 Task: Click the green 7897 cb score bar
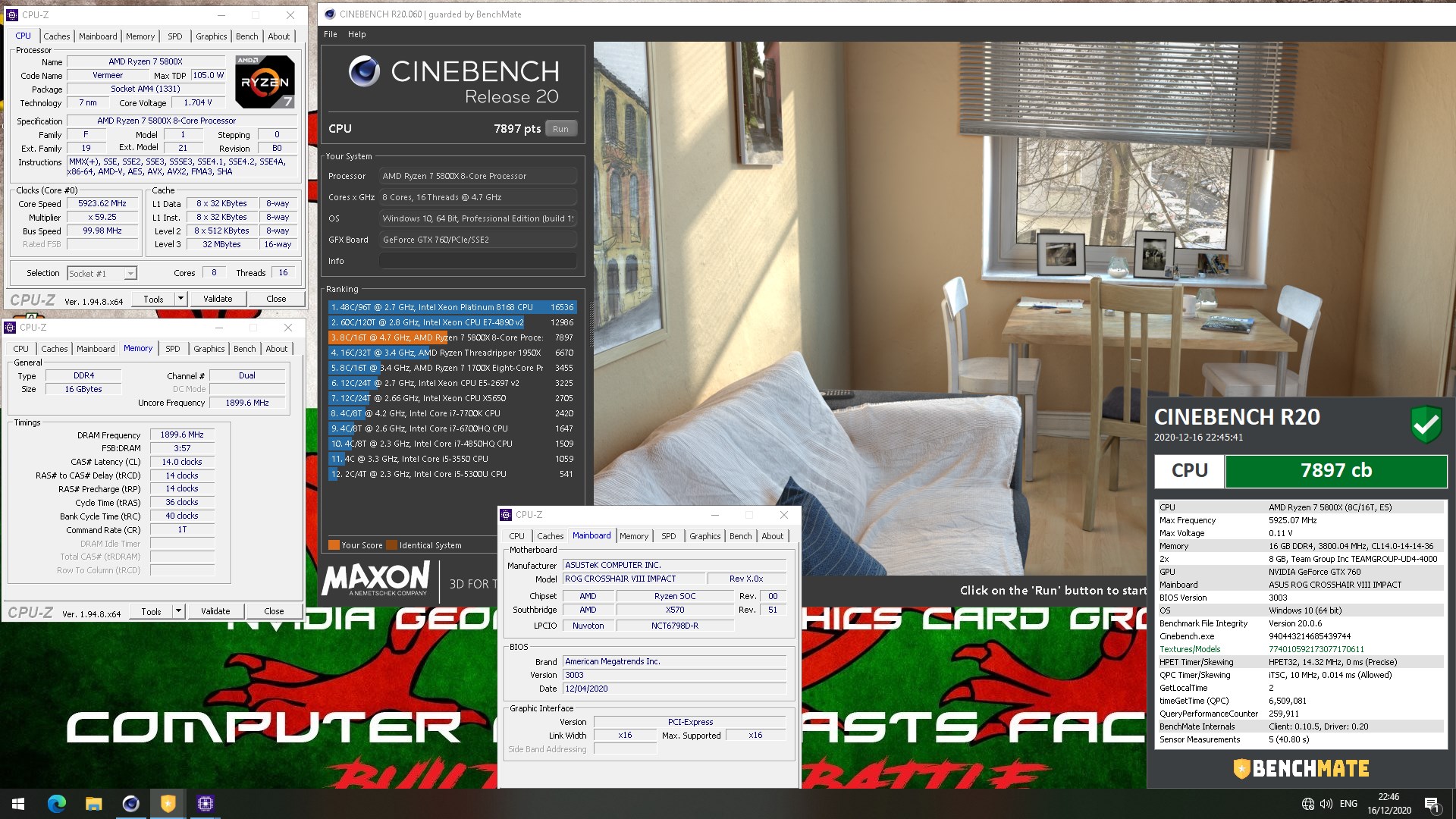(x=1335, y=471)
